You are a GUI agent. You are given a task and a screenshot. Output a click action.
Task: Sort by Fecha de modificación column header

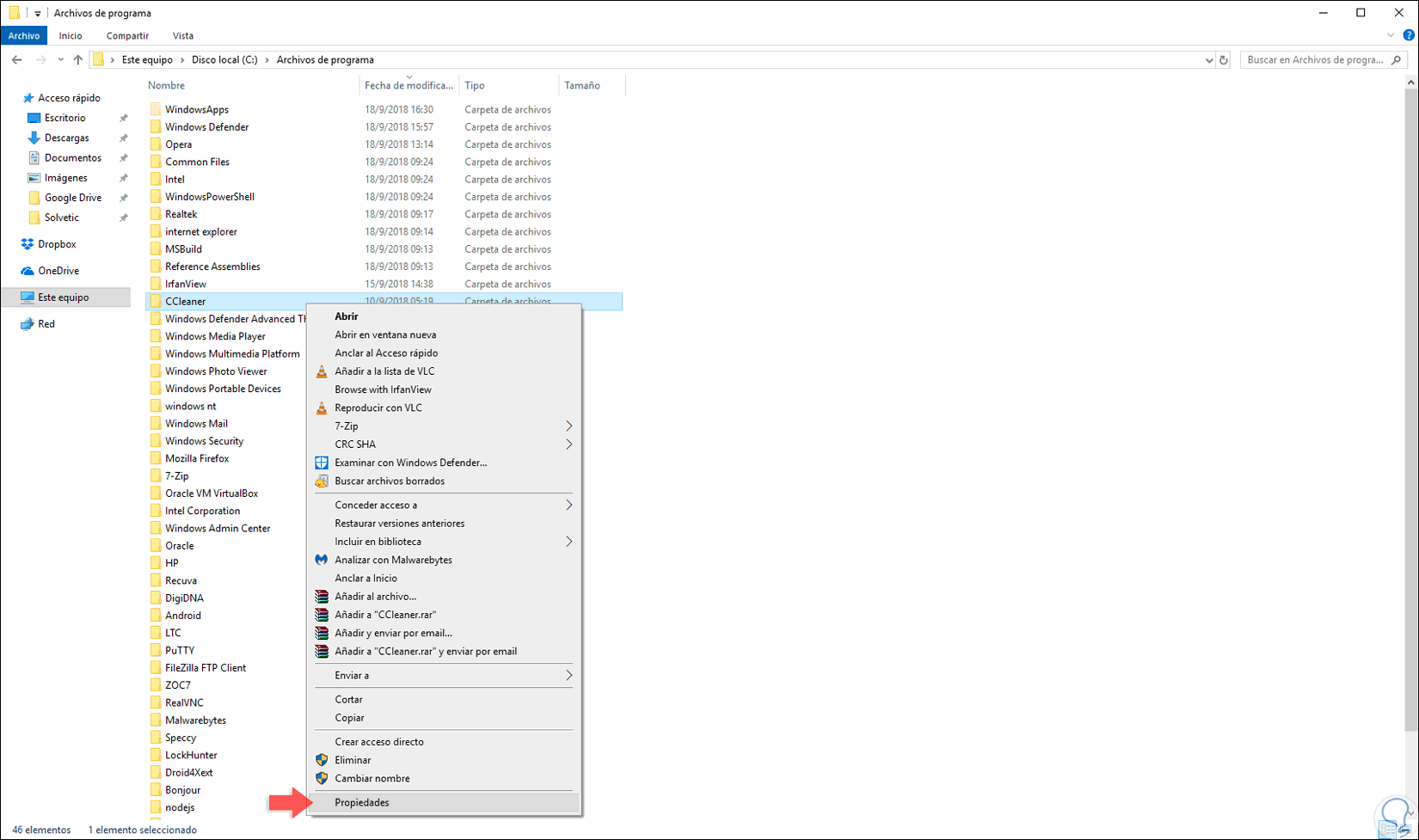pyautogui.click(x=408, y=86)
